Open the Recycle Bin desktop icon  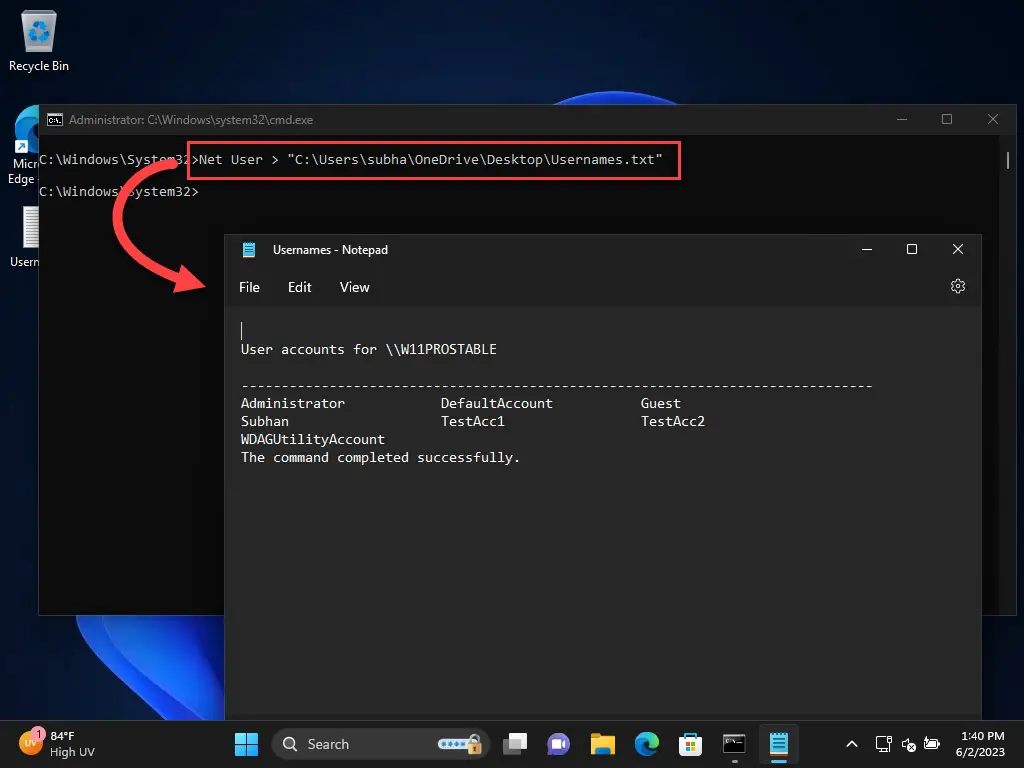39,41
